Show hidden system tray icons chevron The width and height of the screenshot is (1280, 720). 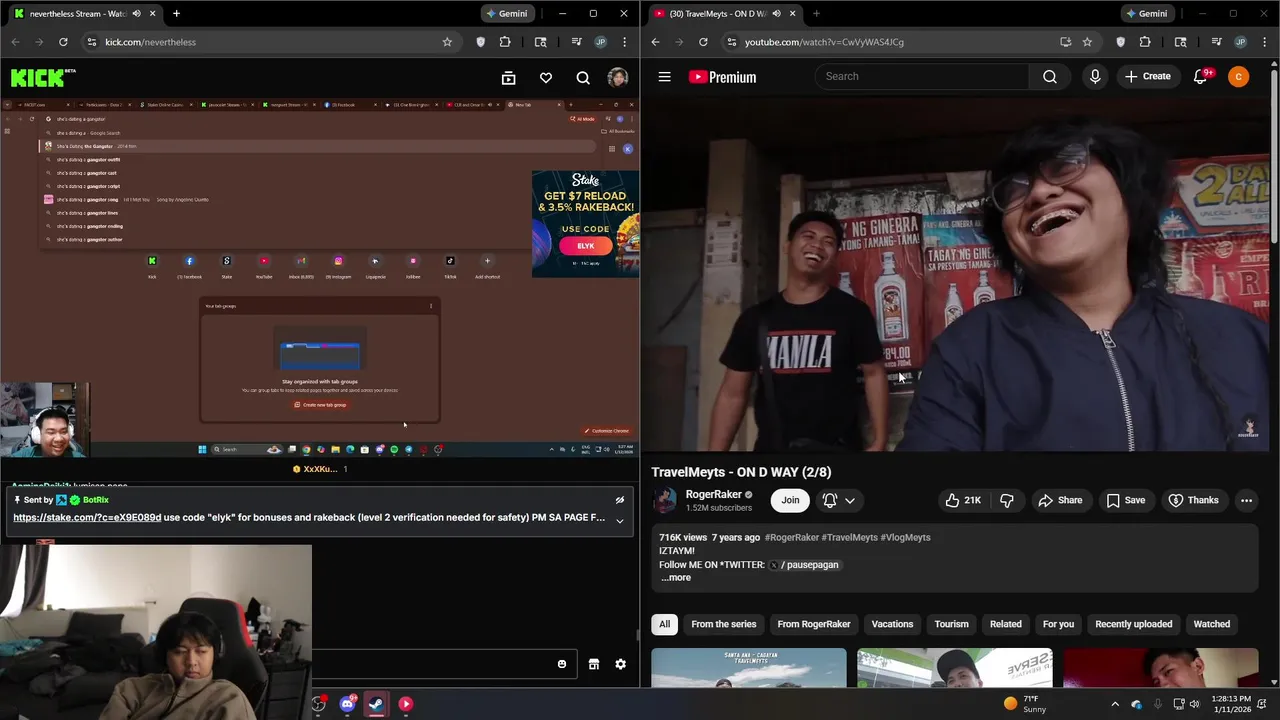coord(1115,704)
